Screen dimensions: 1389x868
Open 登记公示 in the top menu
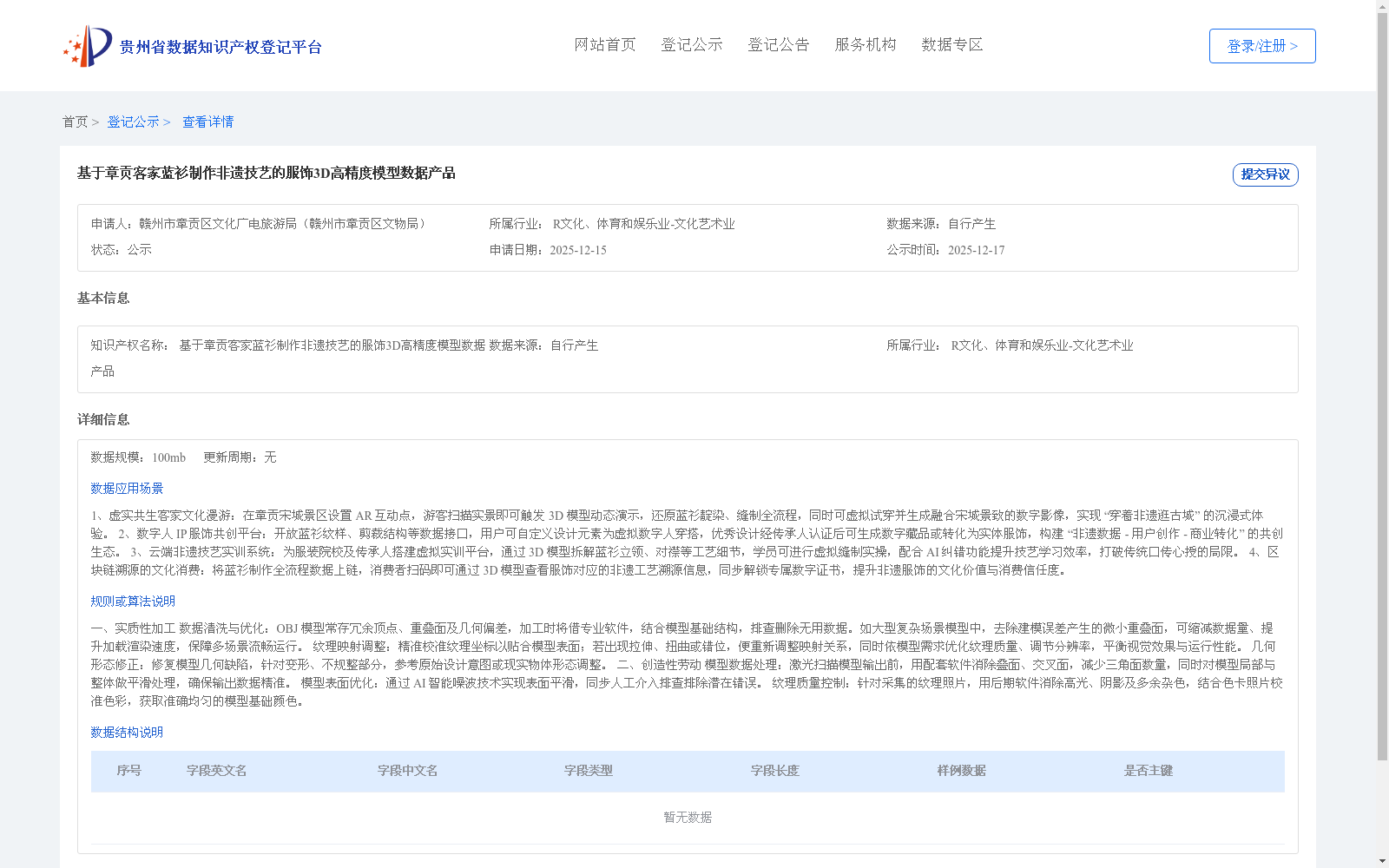(x=692, y=44)
